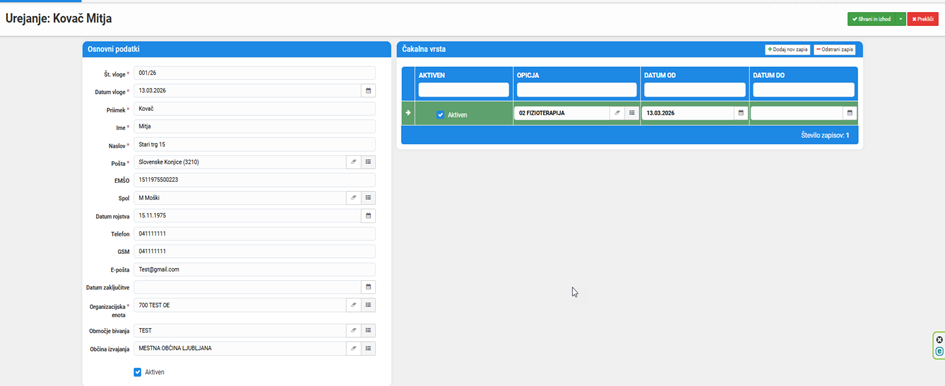This screenshot has height=386, width=945.
Task: Click Območje bivanja field showing TEST
Action: point(240,331)
